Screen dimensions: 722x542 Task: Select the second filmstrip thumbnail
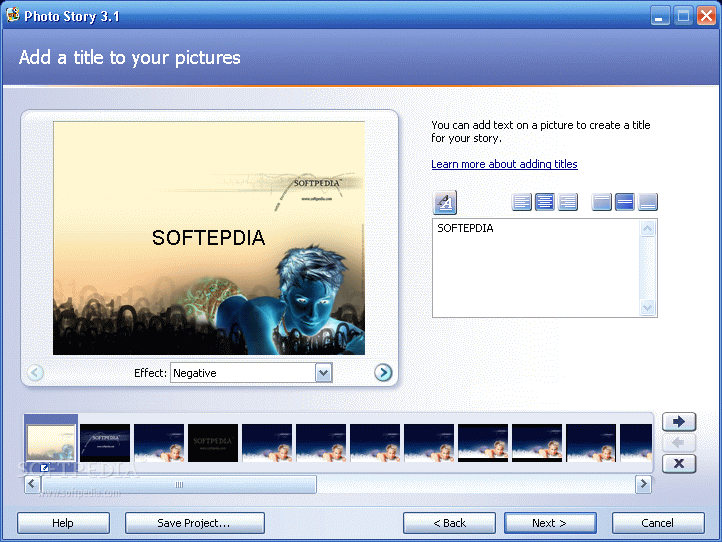click(105, 443)
